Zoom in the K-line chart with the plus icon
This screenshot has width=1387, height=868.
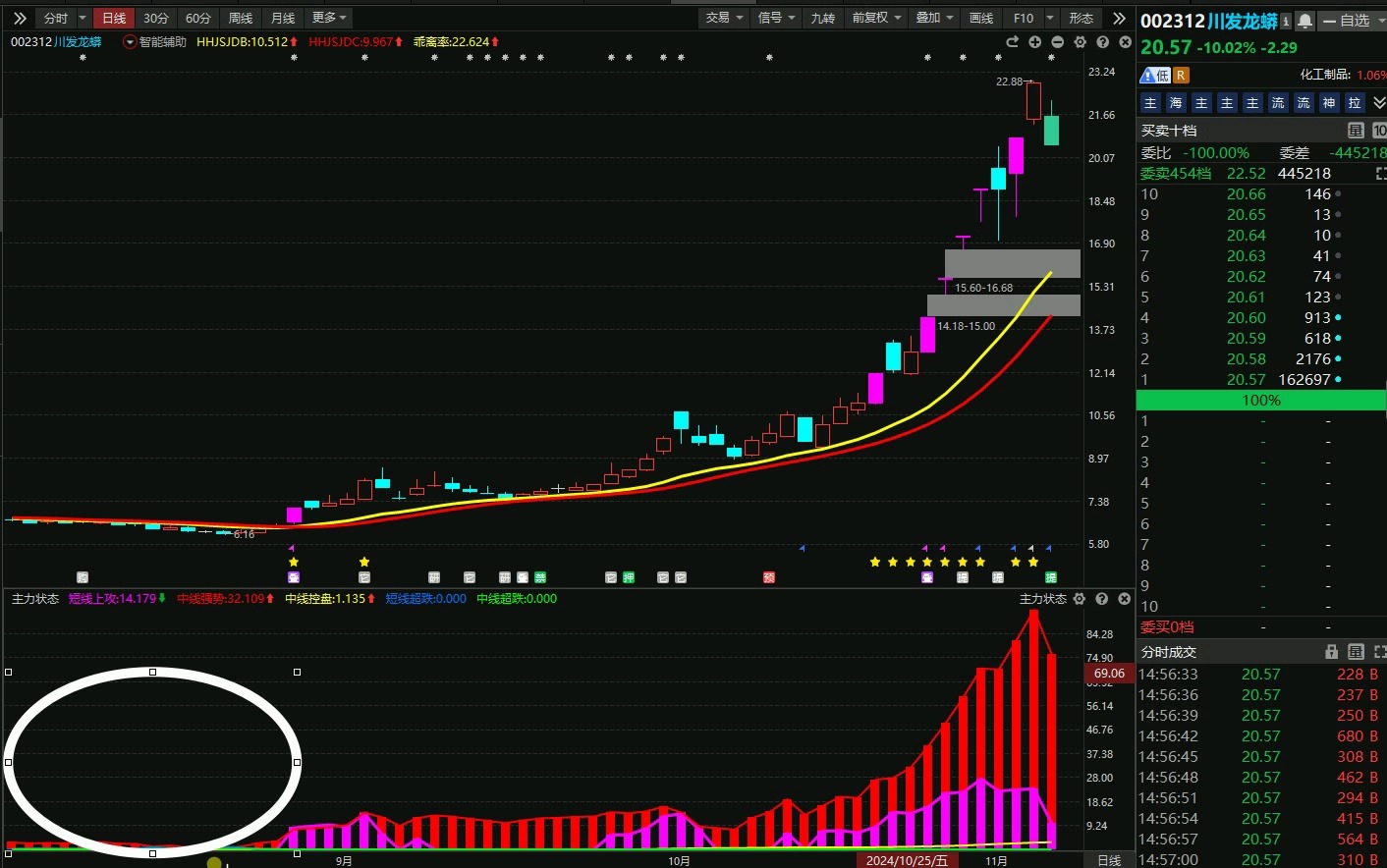tap(1034, 42)
